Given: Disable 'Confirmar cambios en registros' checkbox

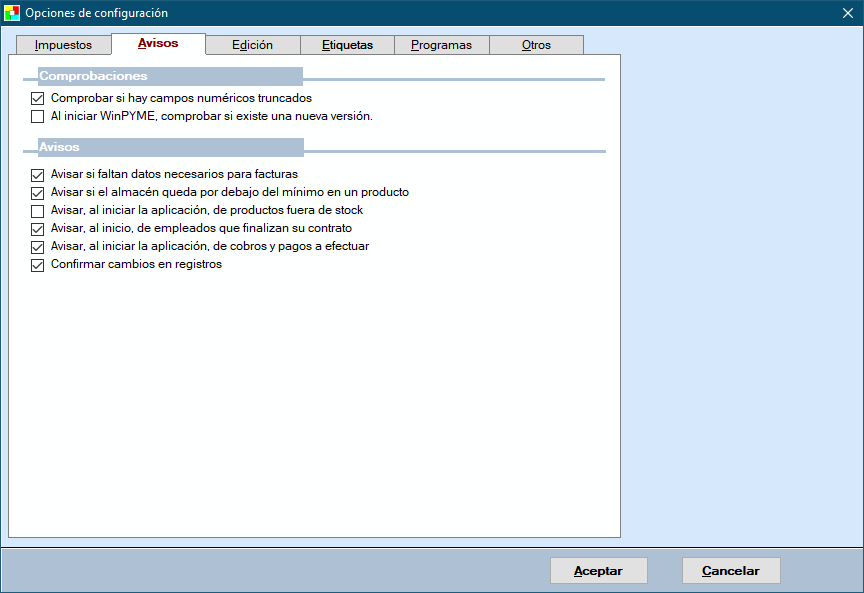Looking at the screenshot, I should [38, 265].
